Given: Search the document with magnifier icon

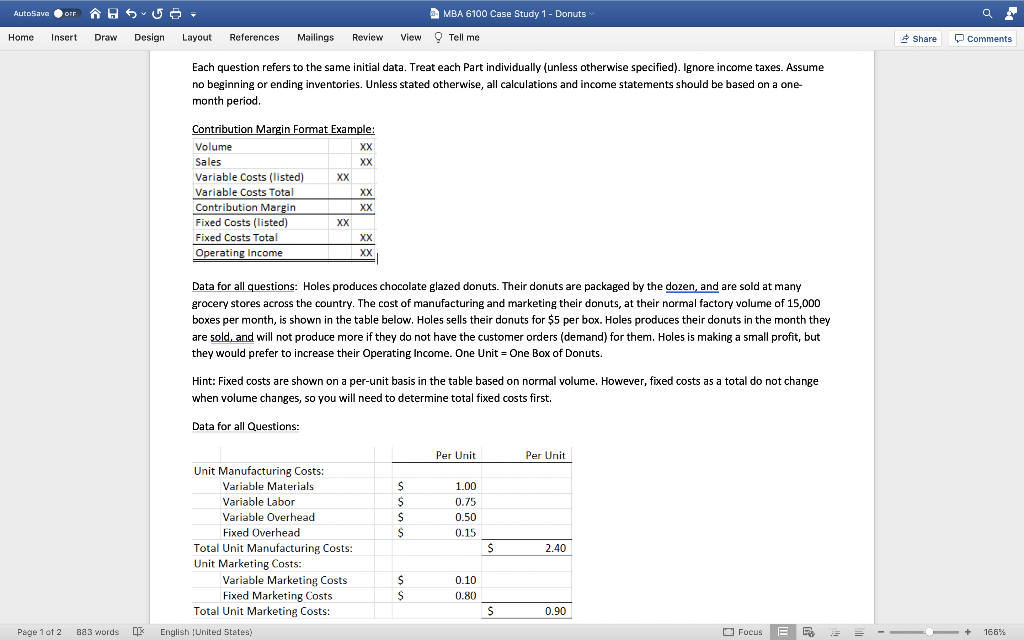Looking at the screenshot, I should pyautogui.click(x=987, y=14).
